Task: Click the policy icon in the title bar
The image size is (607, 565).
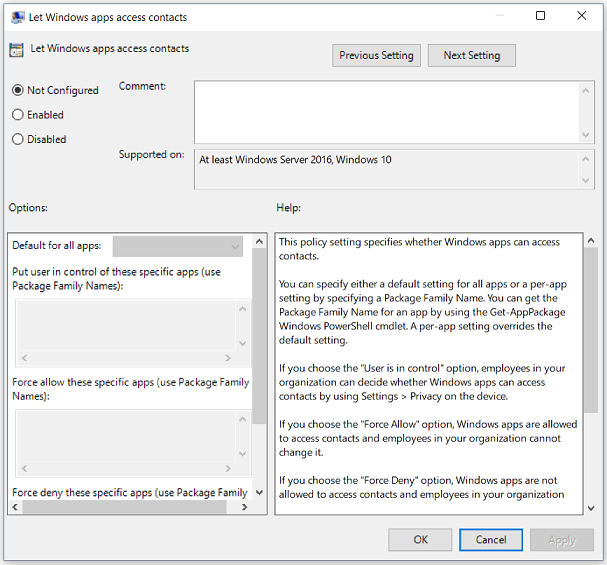Action: coord(17,17)
